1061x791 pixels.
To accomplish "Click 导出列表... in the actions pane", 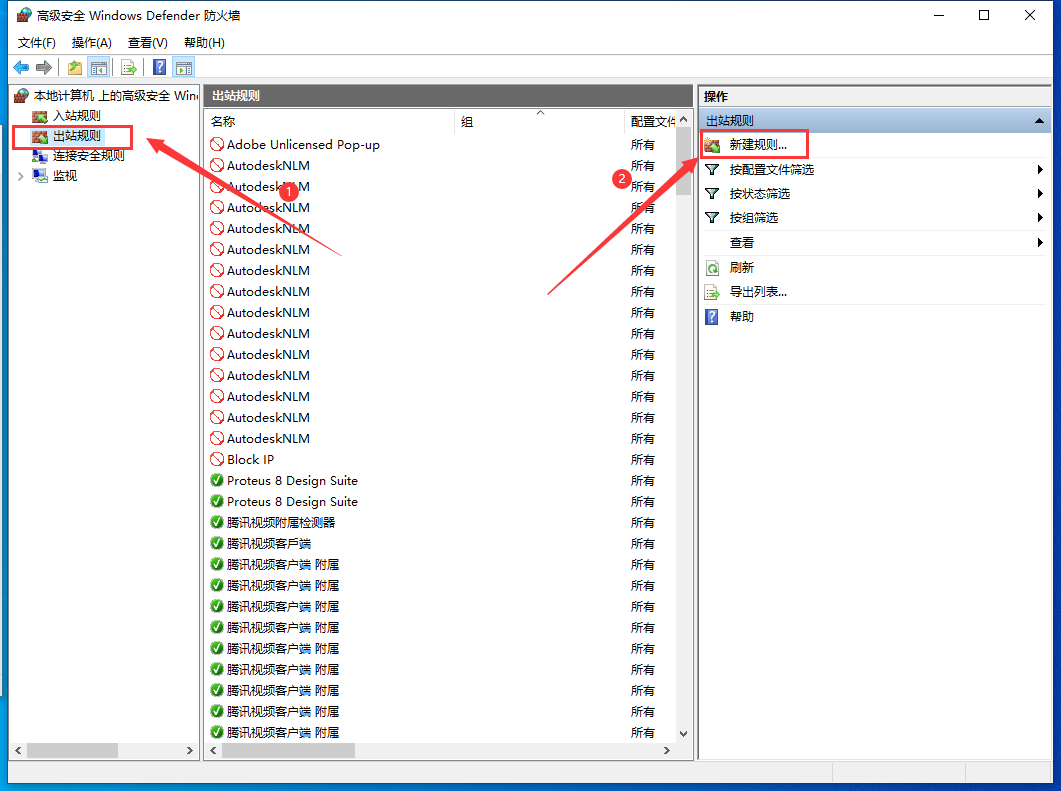I will (x=758, y=292).
